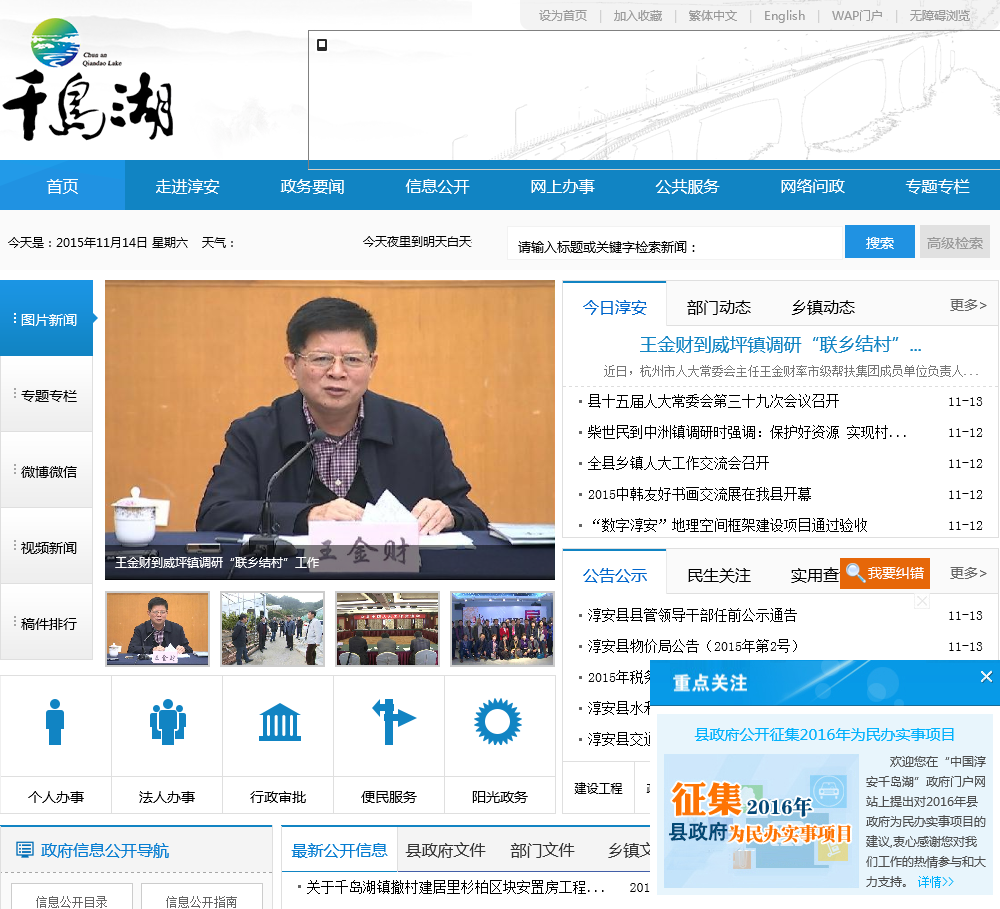The image size is (1000, 909).
Task: Switch to 部门文件 tab
Action: click(542, 850)
